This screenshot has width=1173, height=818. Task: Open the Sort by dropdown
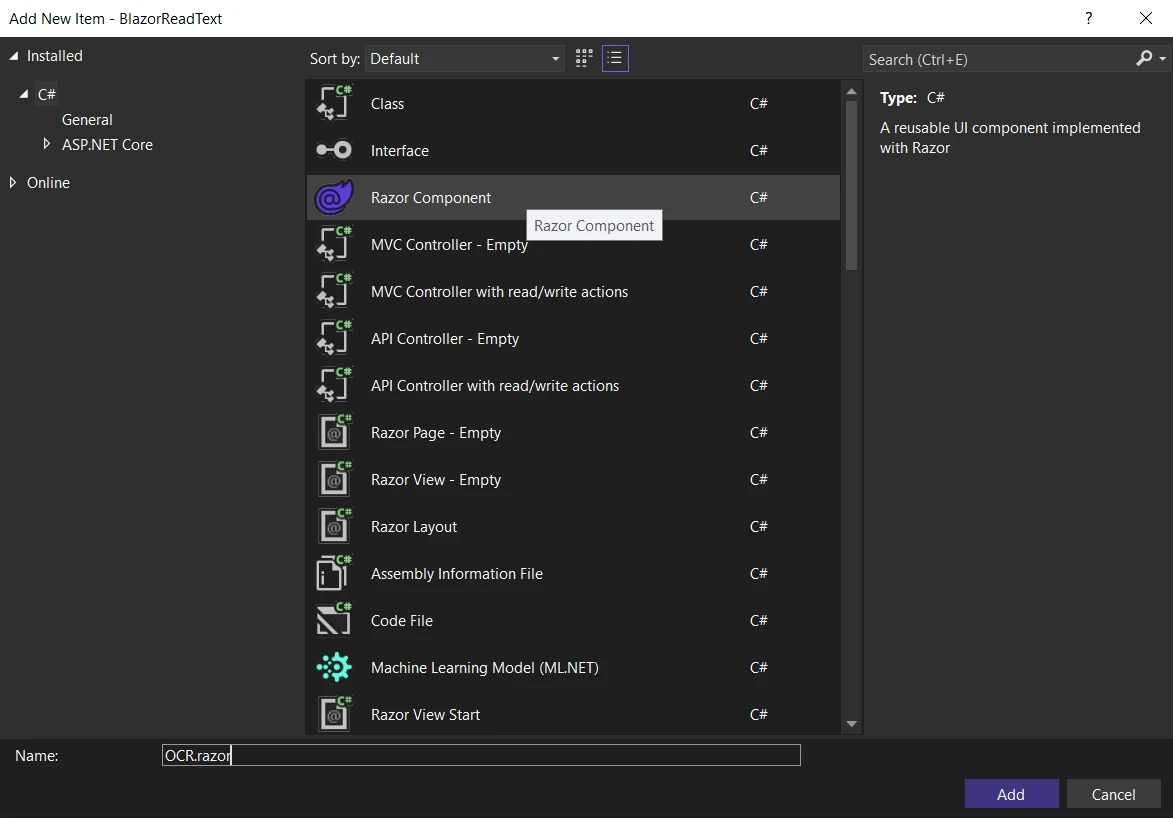[465, 59]
